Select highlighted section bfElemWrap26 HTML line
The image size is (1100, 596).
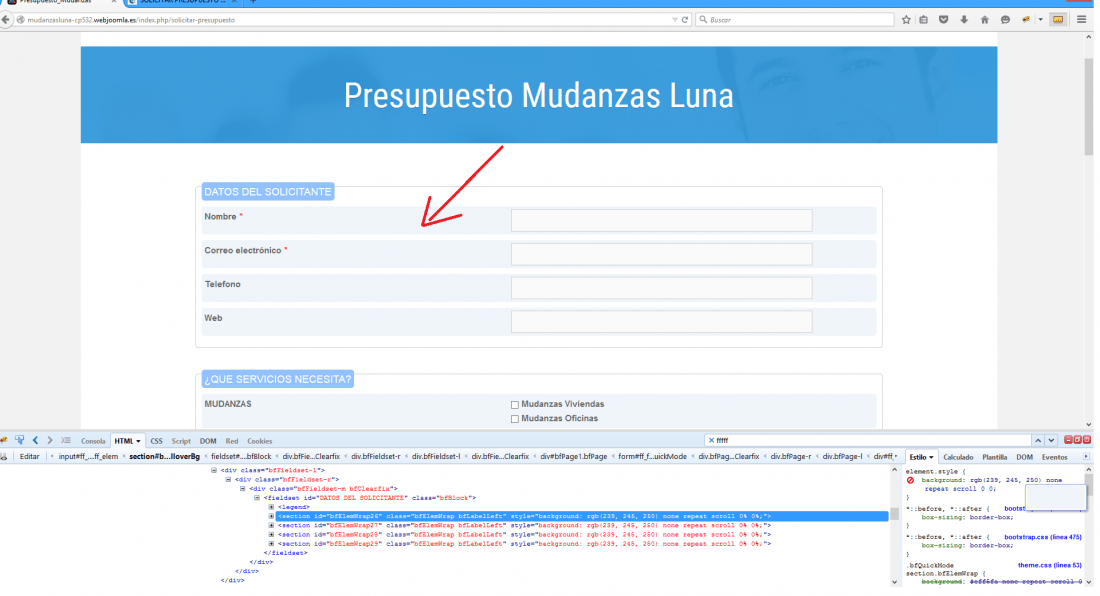[x=582, y=516]
